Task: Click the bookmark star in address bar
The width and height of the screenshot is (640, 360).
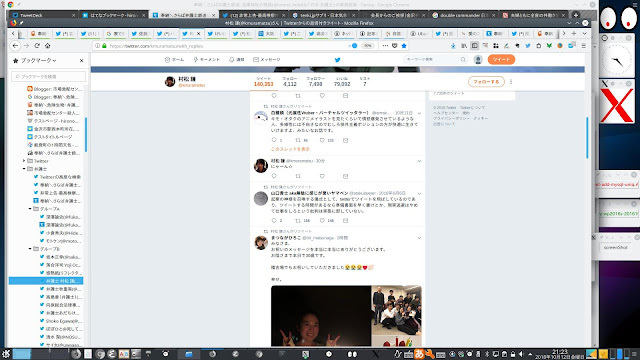Action: point(404,46)
